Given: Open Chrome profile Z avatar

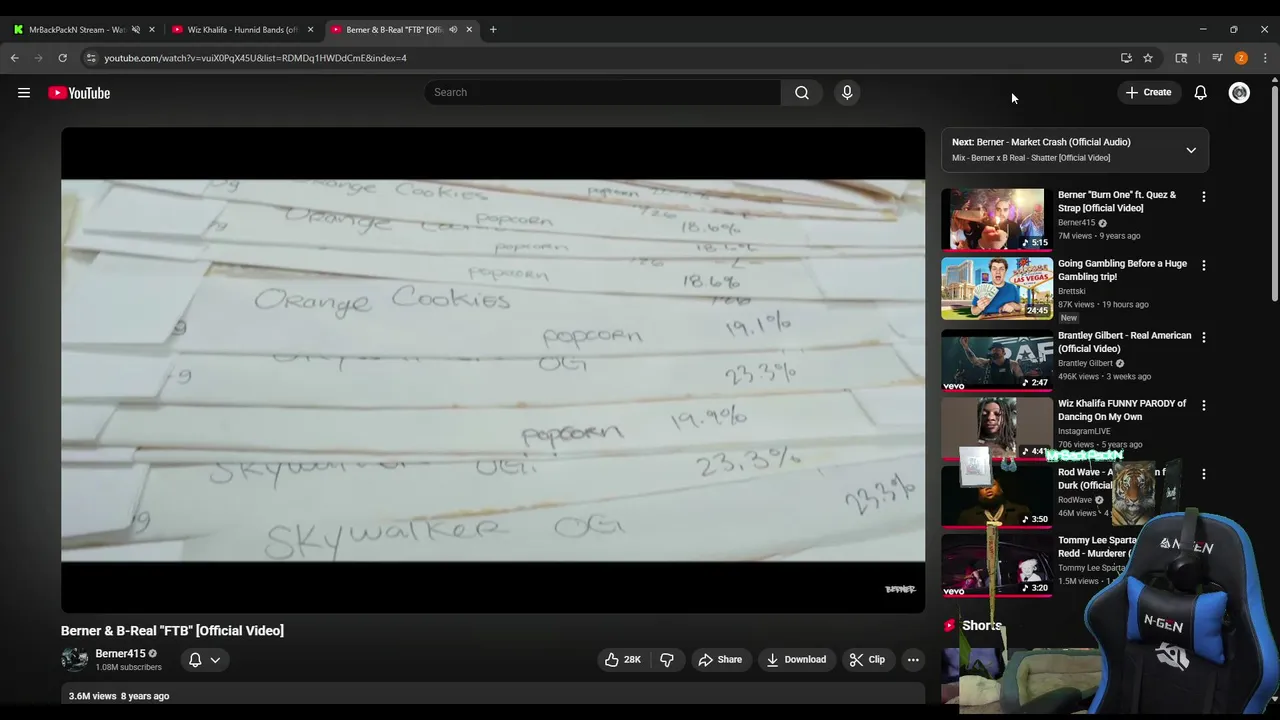Looking at the screenshot, I should click(x=1241, y=58).
